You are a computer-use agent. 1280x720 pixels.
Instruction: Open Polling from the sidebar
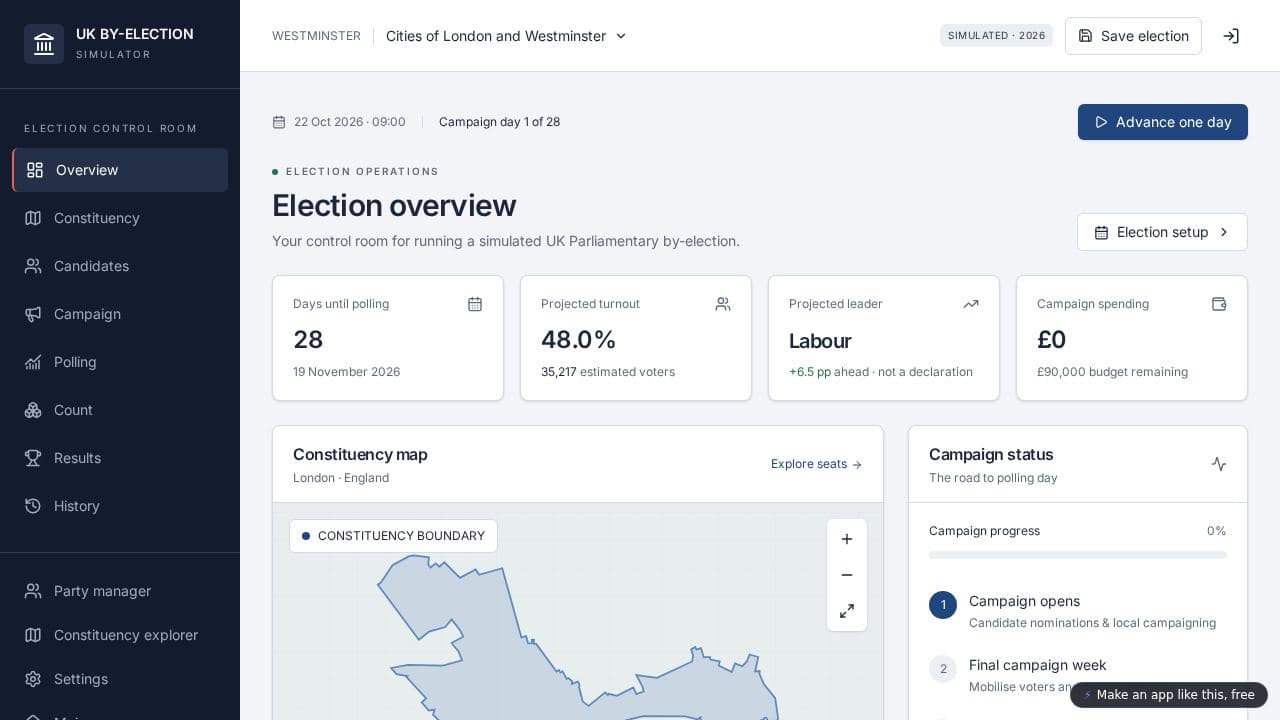(x=120, y=362)
